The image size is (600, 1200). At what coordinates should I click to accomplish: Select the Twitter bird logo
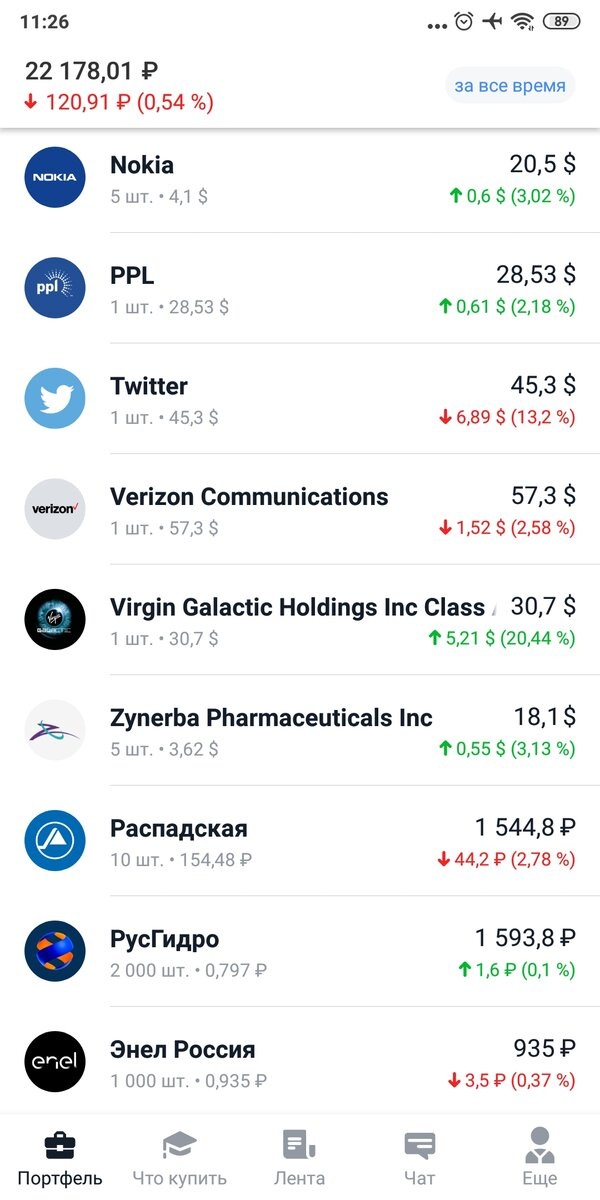coord(54,398)
